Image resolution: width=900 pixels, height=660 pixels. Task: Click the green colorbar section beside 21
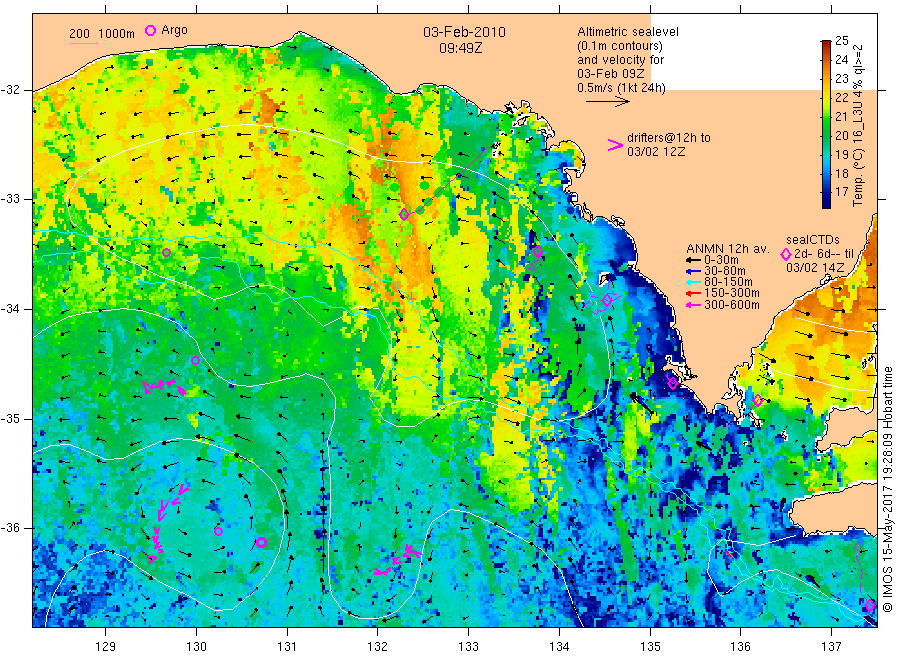point(826,117)
